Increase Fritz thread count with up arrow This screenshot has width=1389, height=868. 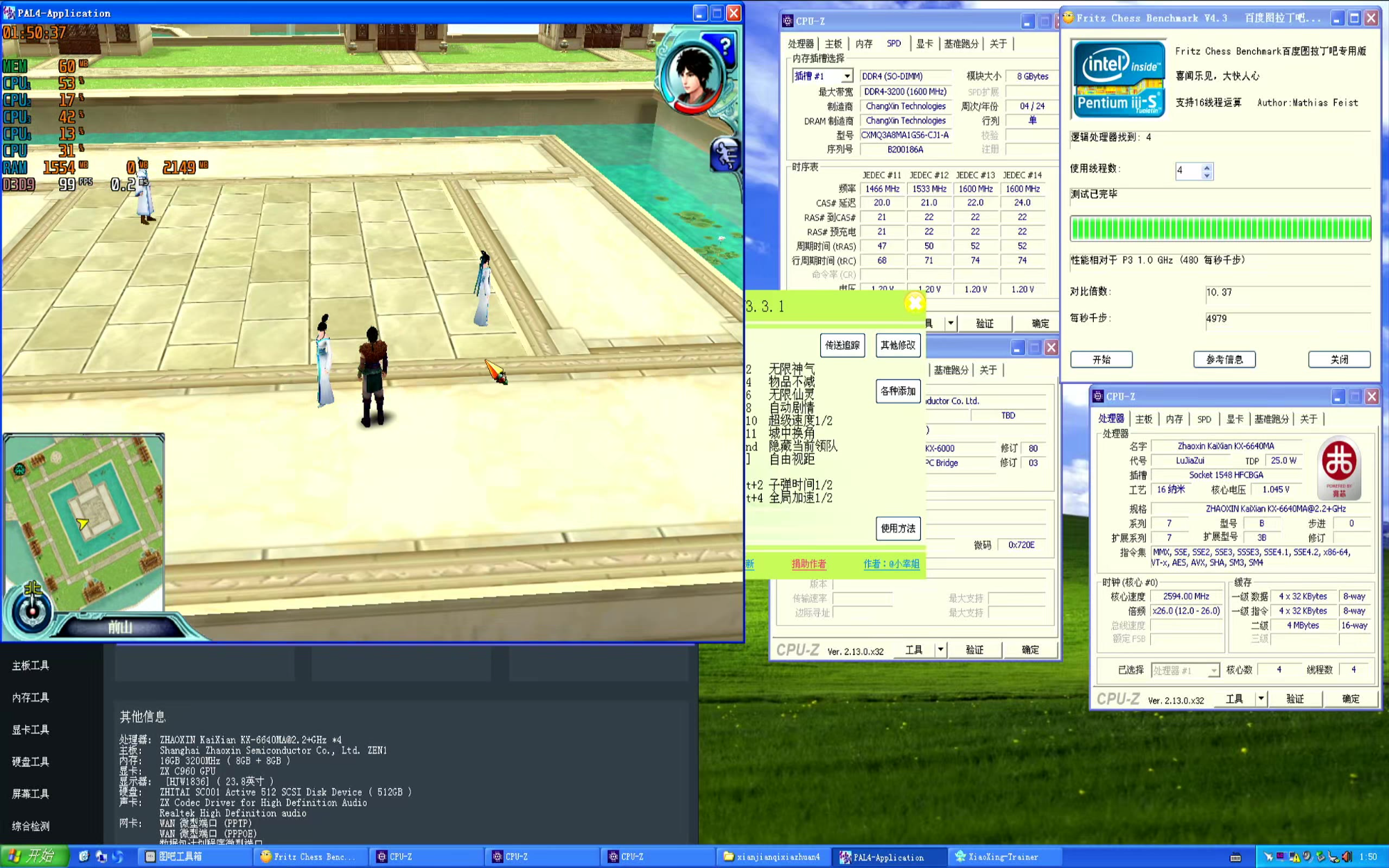[1207, 167]
